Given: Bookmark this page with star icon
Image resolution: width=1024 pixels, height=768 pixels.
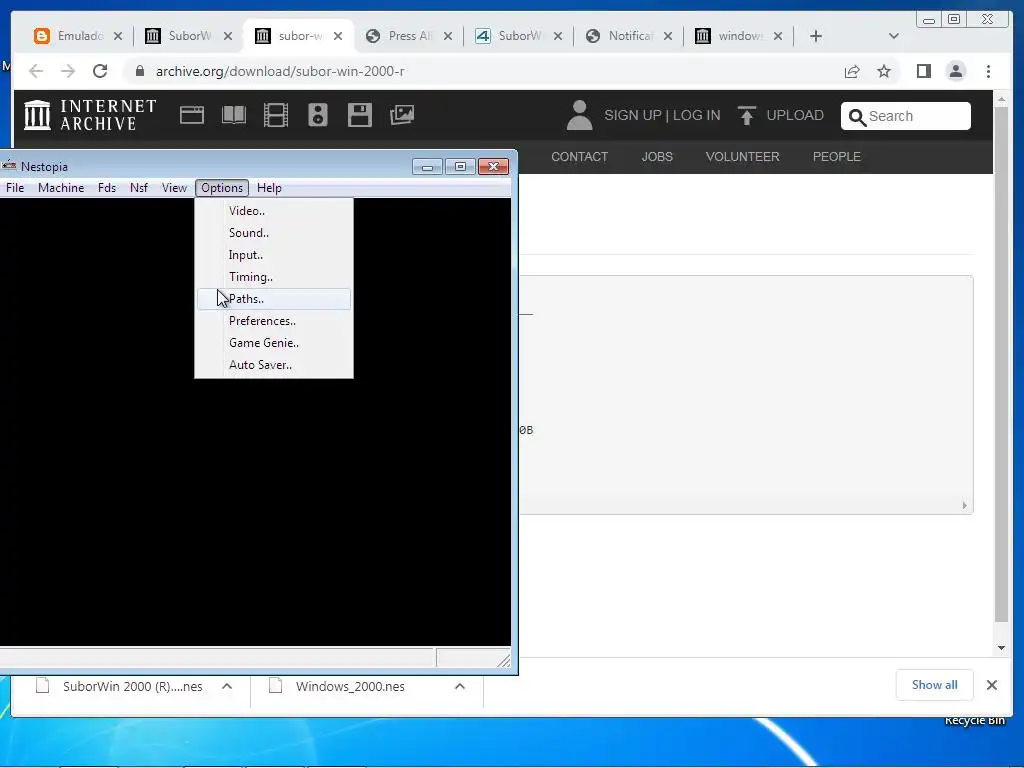Looking at the screenshot, I should click(884, 71).
